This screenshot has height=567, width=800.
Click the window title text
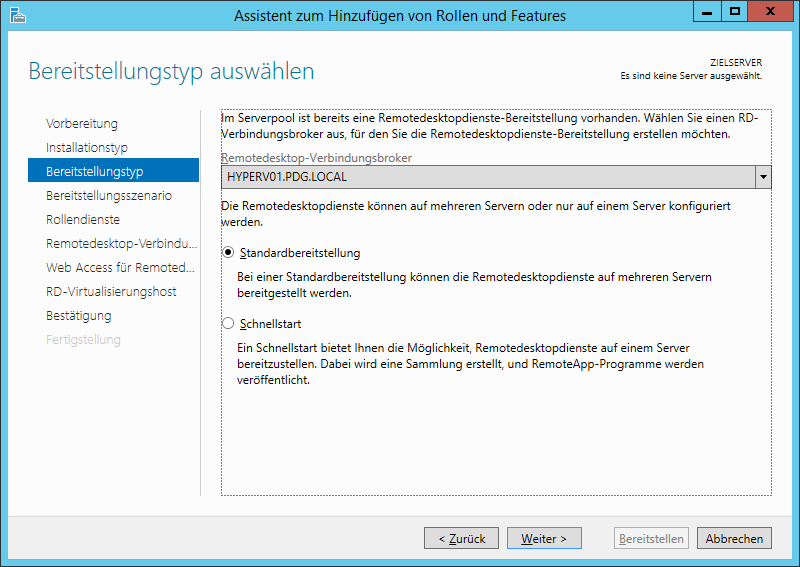click(x=400, y=16)
